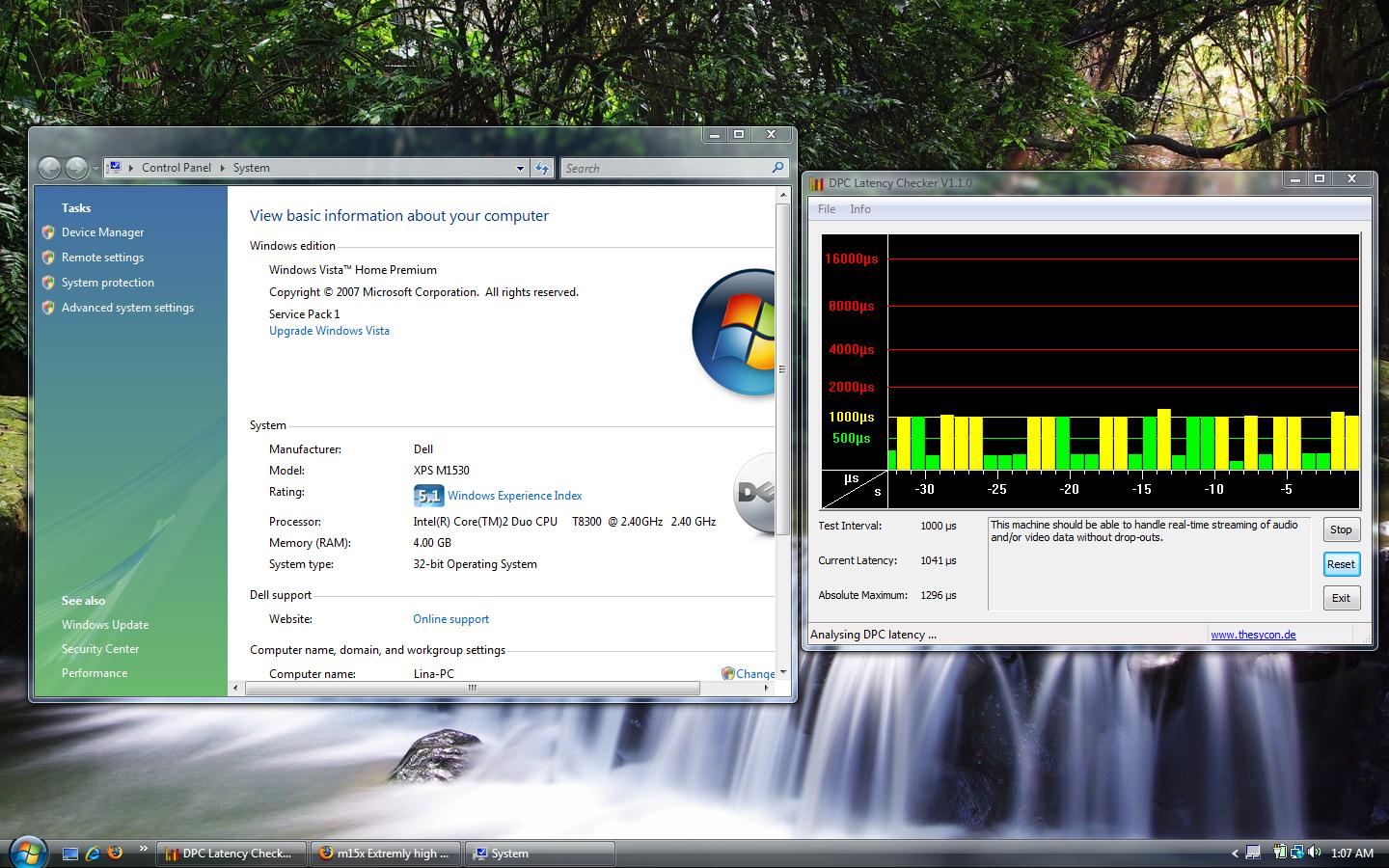This screenshot has height=868, width=1389.
Task: Click the Absolute Maximum value 1296 µs
Action: click(939, 595)
